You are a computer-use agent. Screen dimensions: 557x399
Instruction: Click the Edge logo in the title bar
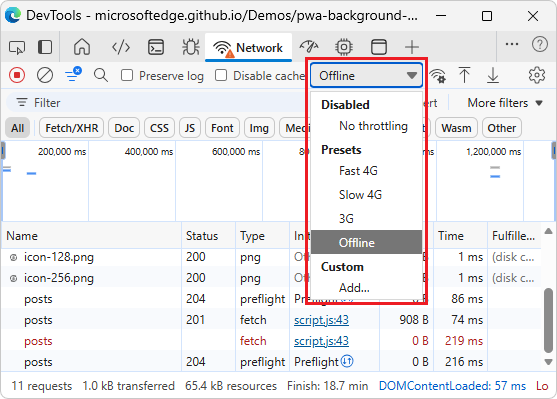coord(13,16)
